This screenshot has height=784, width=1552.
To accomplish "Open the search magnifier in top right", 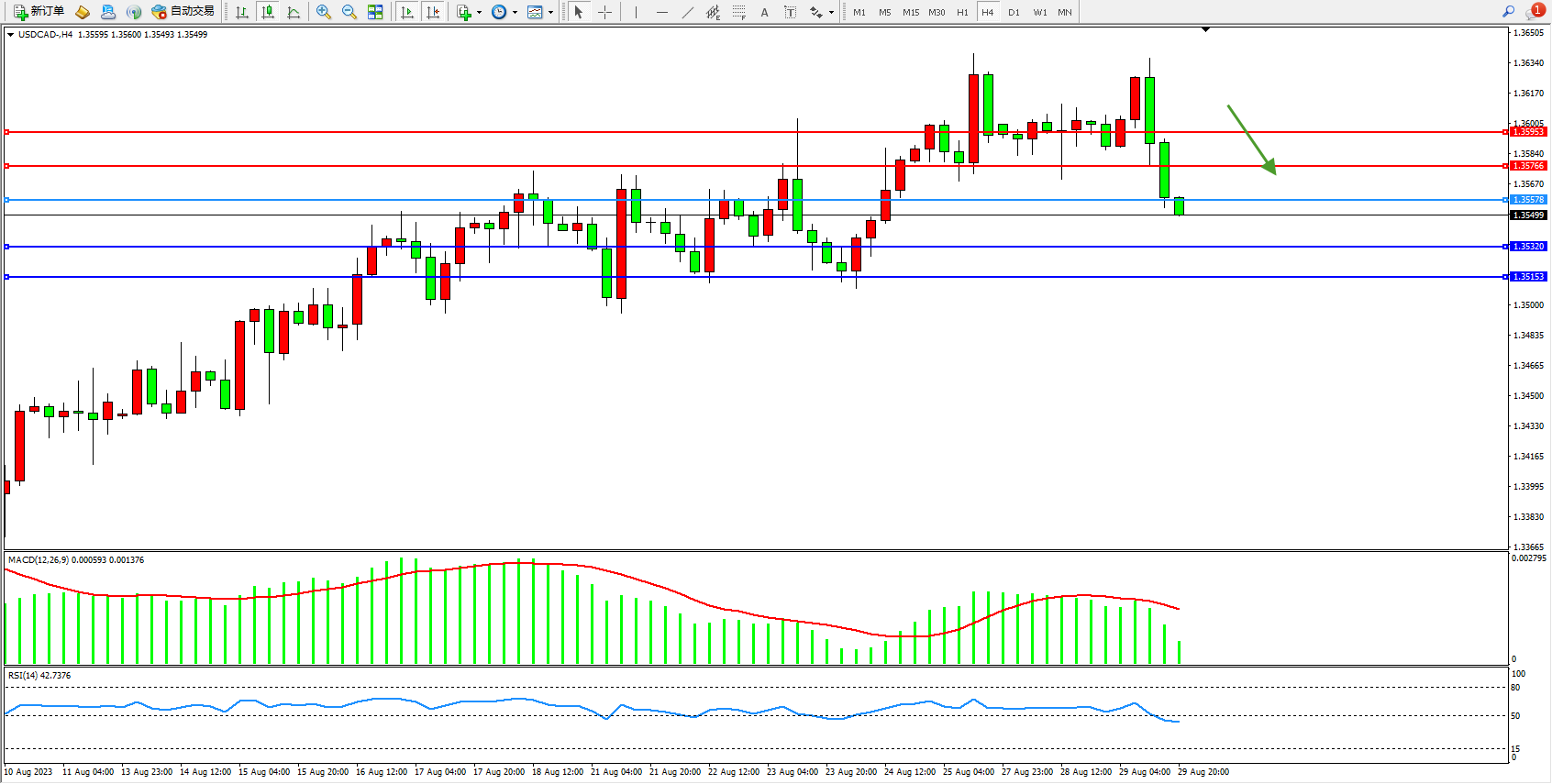I will 1508,12.
